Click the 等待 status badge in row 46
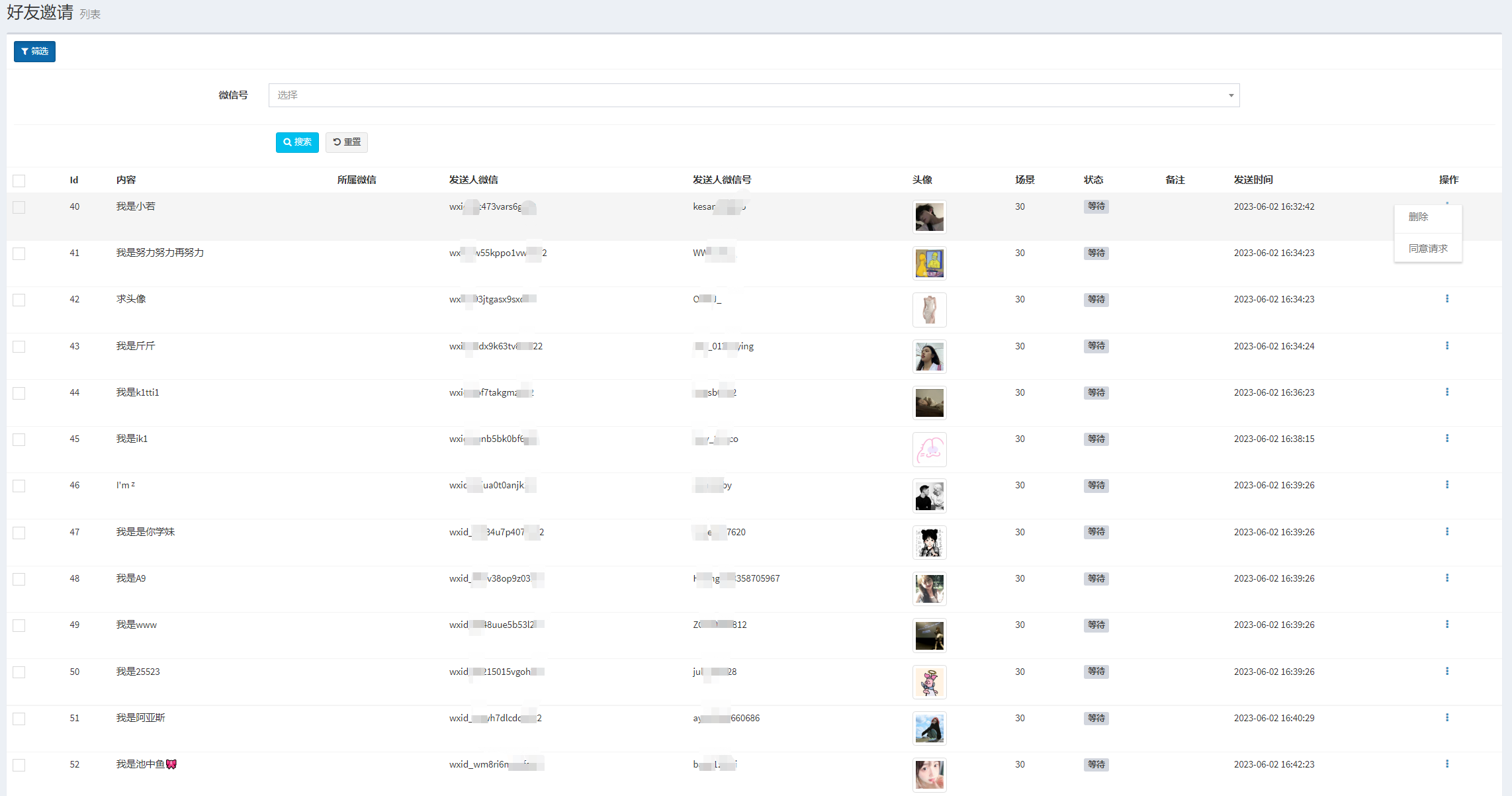The image size is (1512, 796). [1096, 486]
